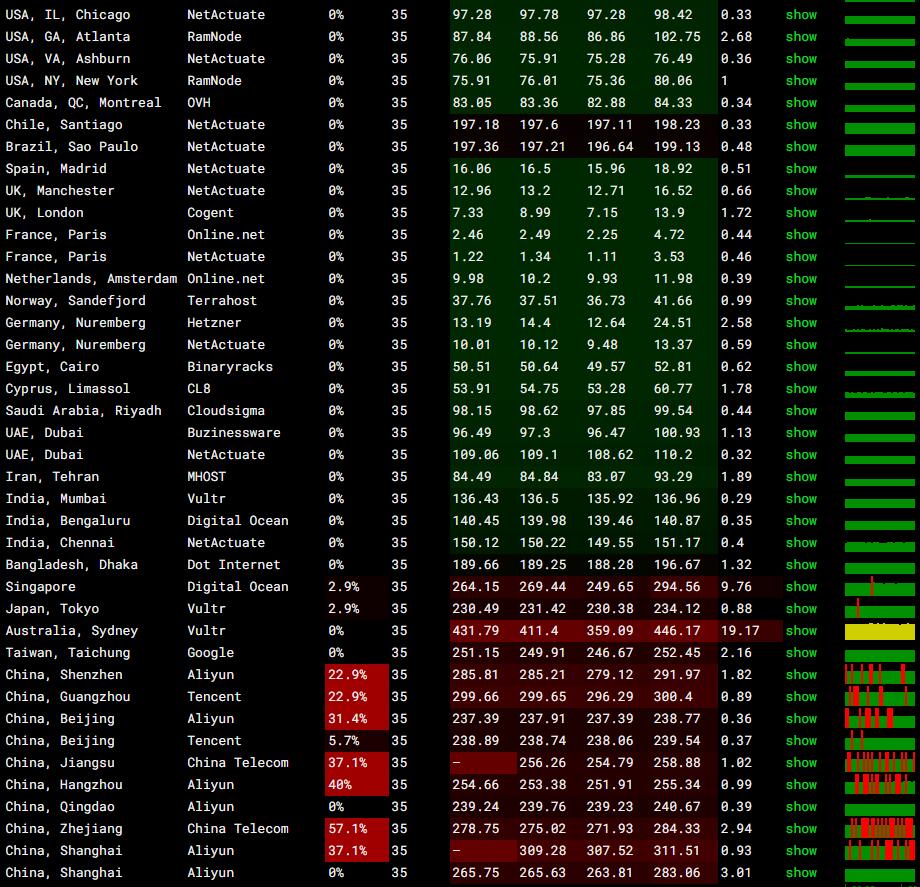Viewport: 920px width, 887px height.
Task: Select the '31.4%' loss cell
Action: point(357,719)
